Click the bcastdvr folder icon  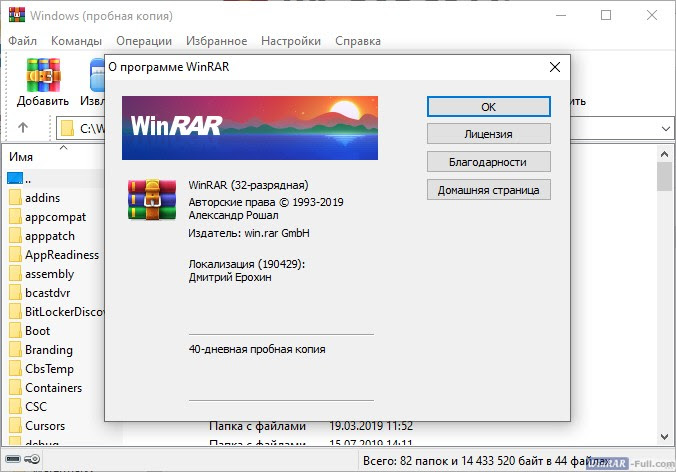pos(16,293)
